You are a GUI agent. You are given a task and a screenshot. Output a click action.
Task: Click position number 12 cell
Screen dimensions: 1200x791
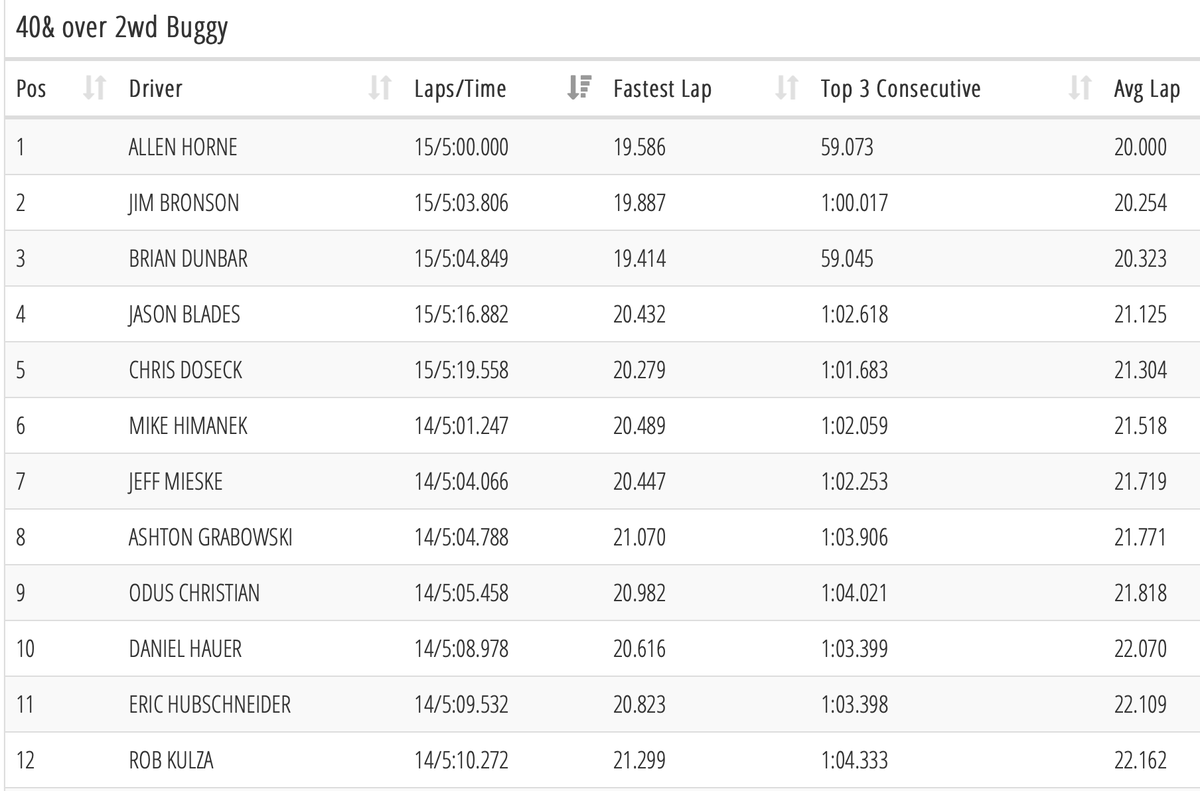pyautogui.click(x=27, y=762)
